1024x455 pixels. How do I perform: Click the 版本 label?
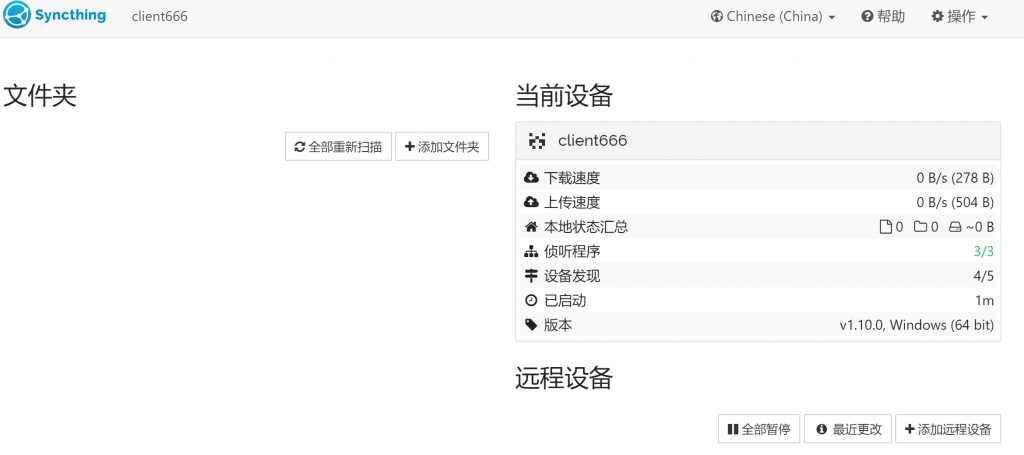(x=558, y=325)
